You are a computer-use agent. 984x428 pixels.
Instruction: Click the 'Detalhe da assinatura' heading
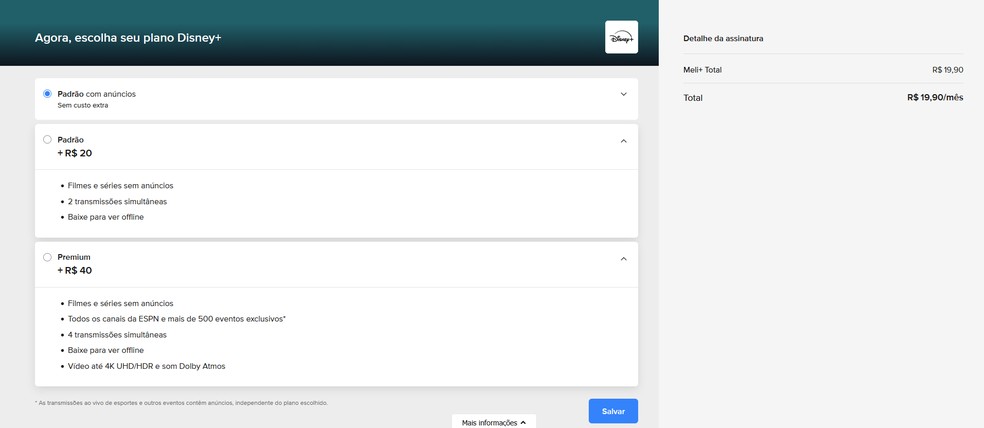723,38
